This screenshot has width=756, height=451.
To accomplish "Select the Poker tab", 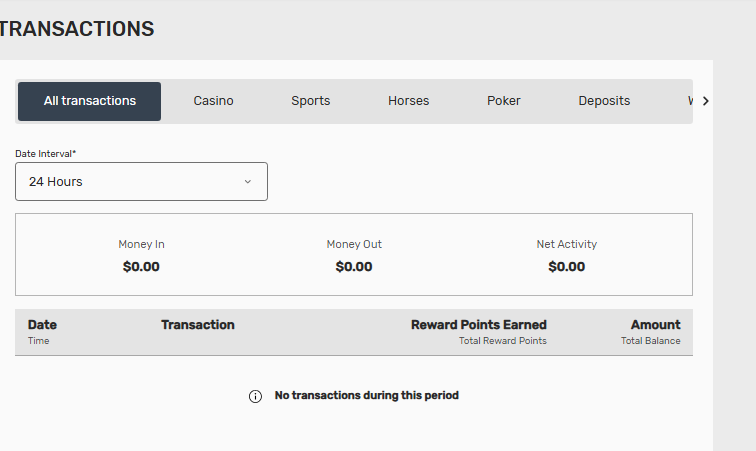I will click(503, 101).
